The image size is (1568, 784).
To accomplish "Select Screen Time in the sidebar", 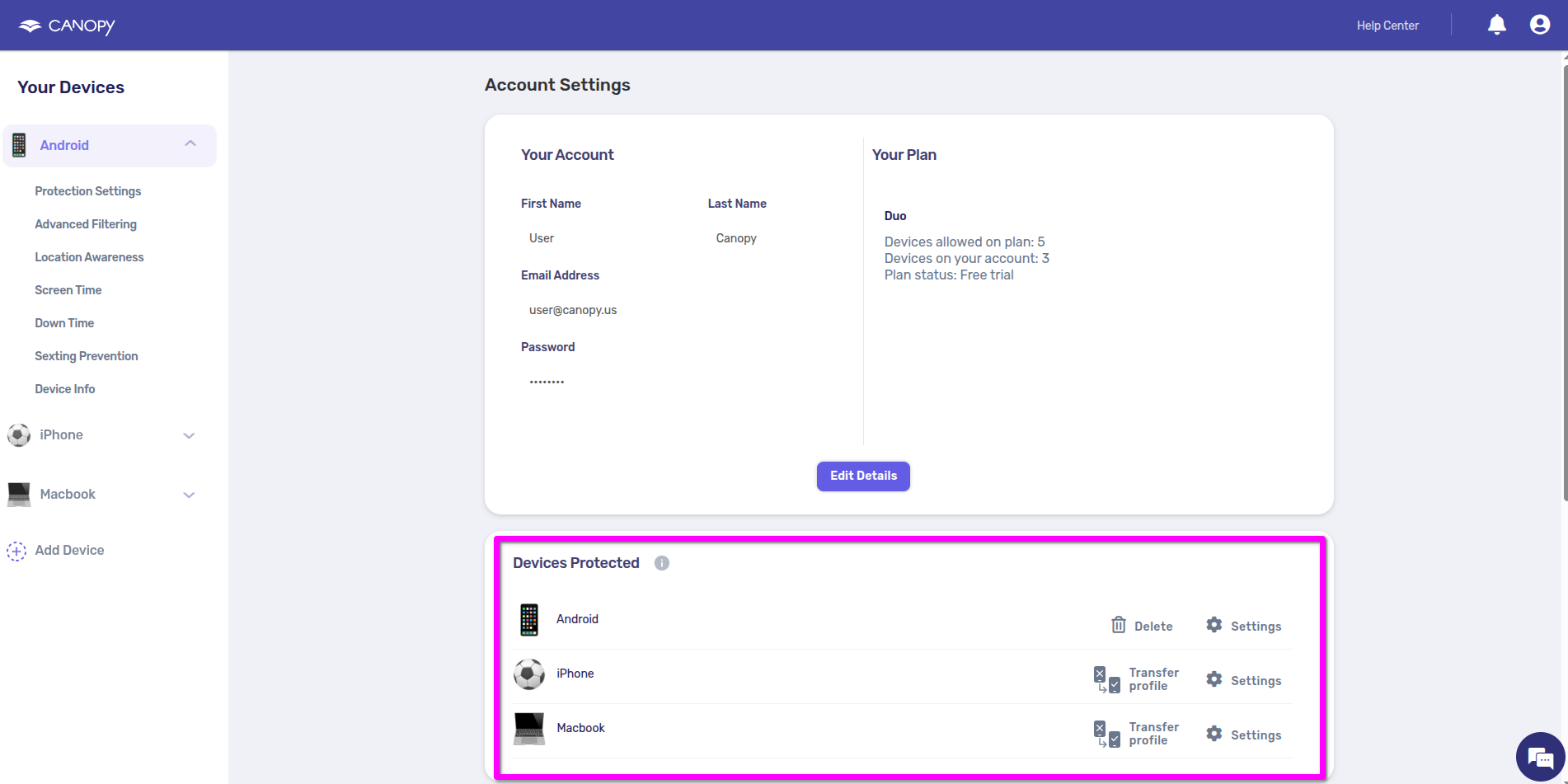I will tap(68, 290).
